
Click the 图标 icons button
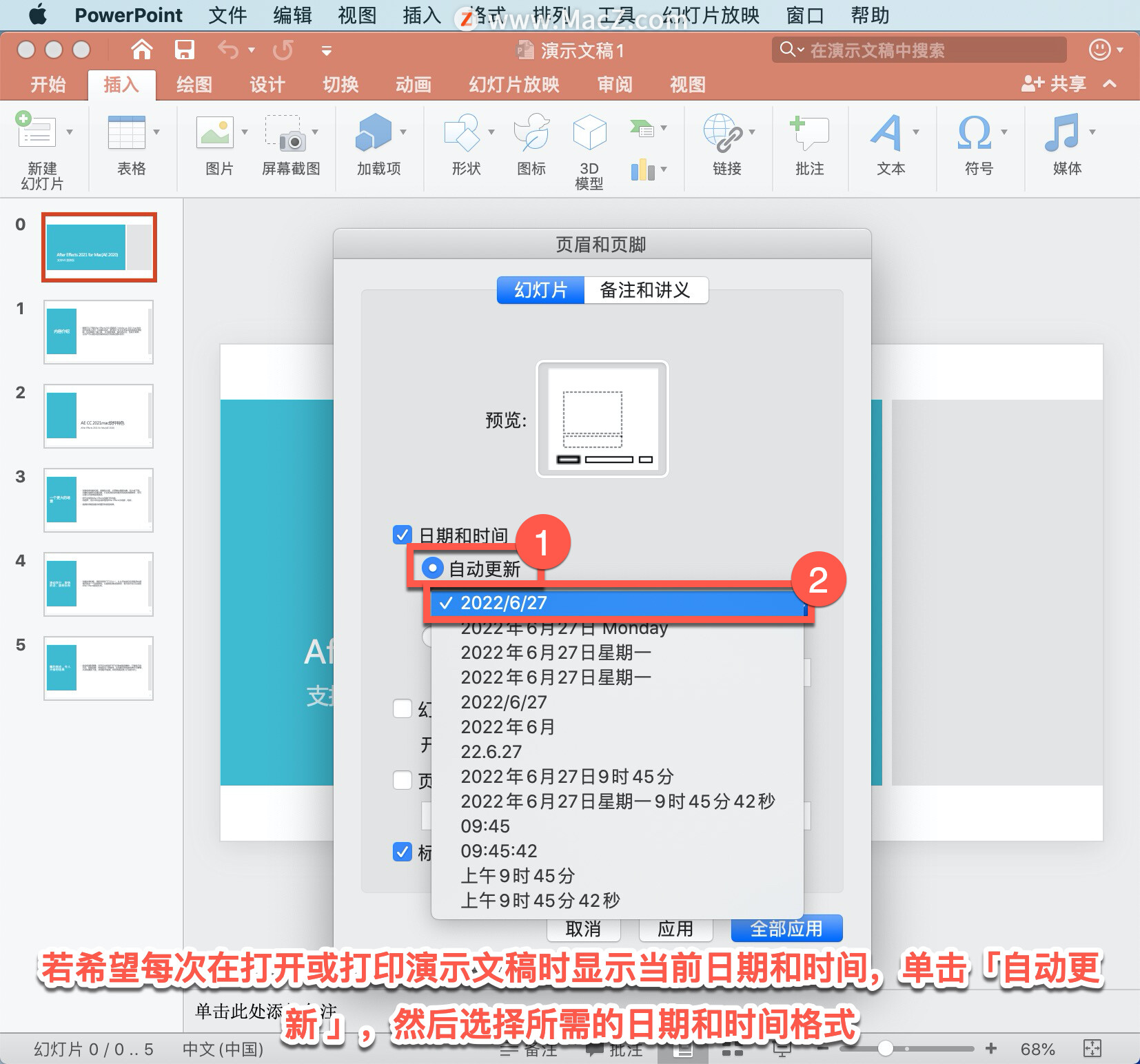tap(531, 132)
